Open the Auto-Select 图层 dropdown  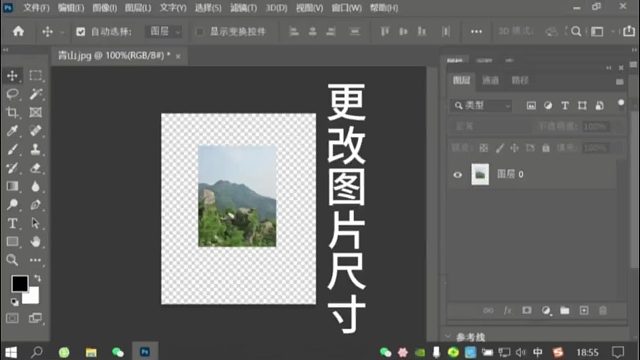[164, 31]
